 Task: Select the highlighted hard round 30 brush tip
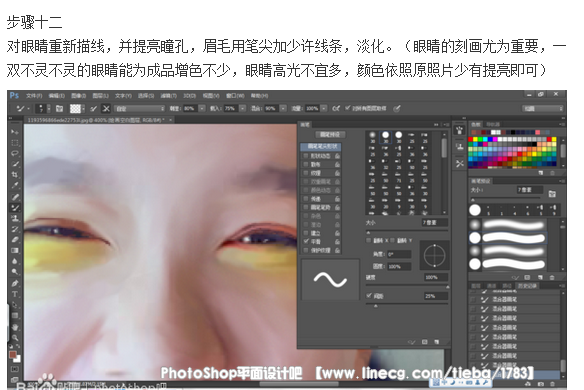[x=385, y=137]
